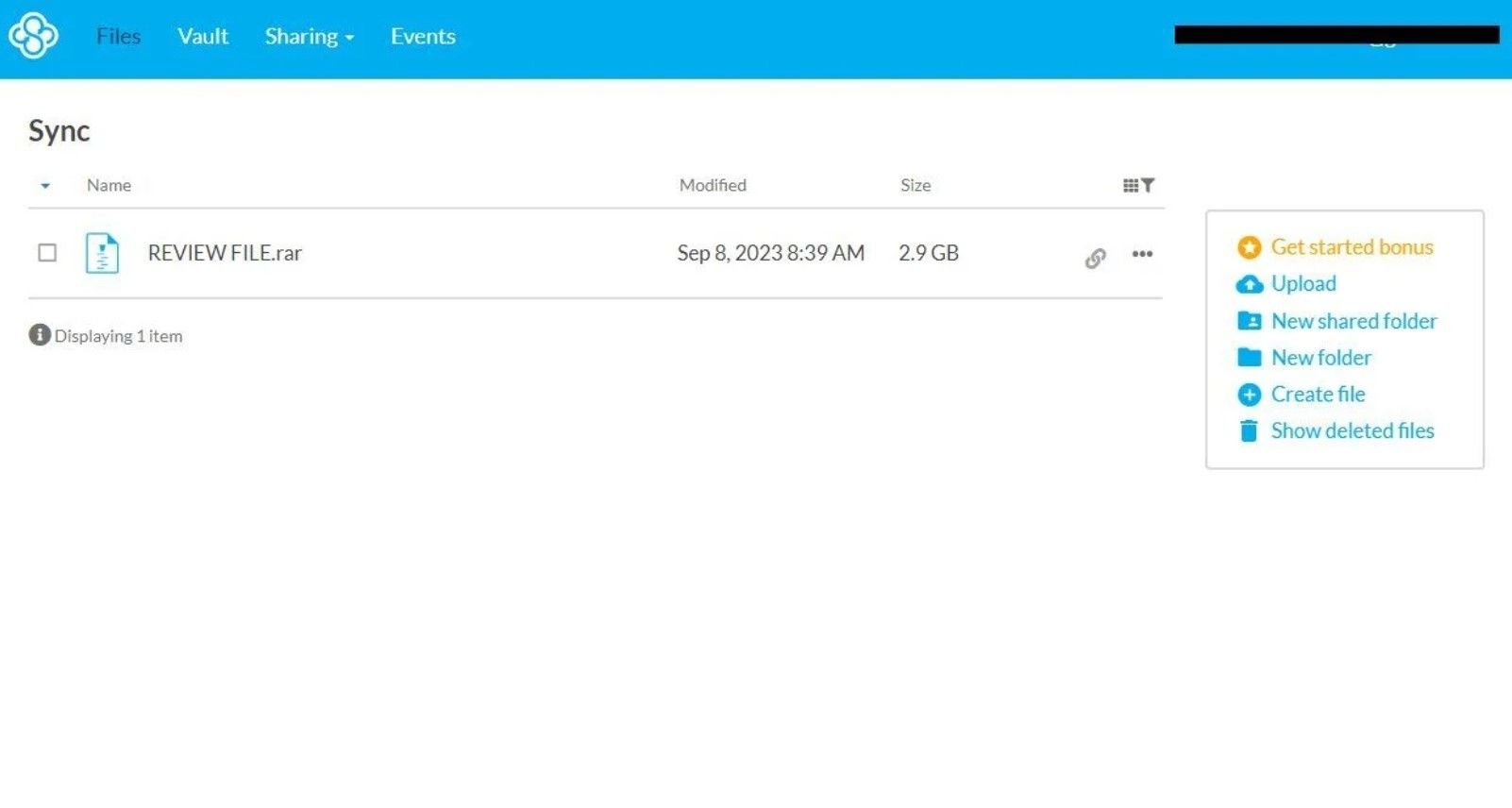This screenshot has width=1512, height=808.
Task: Click the info icon beside Displaying 1 item
Action: point(39,335)
